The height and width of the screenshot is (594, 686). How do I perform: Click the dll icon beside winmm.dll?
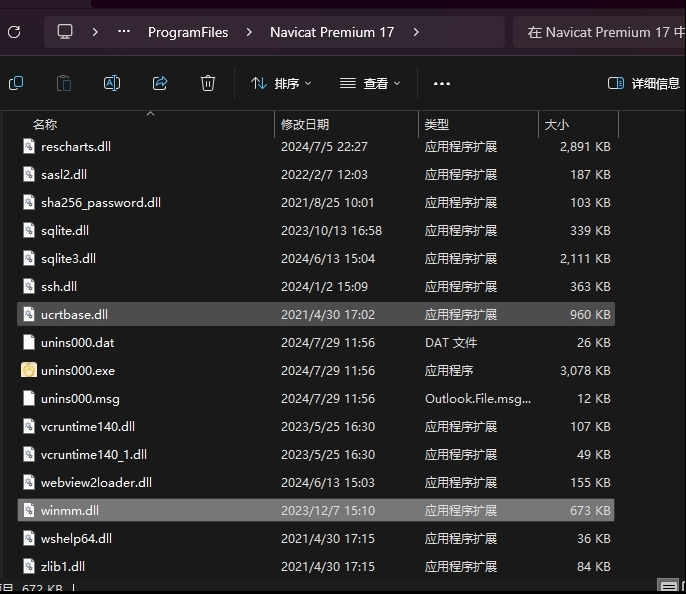(x=29, y=510)
